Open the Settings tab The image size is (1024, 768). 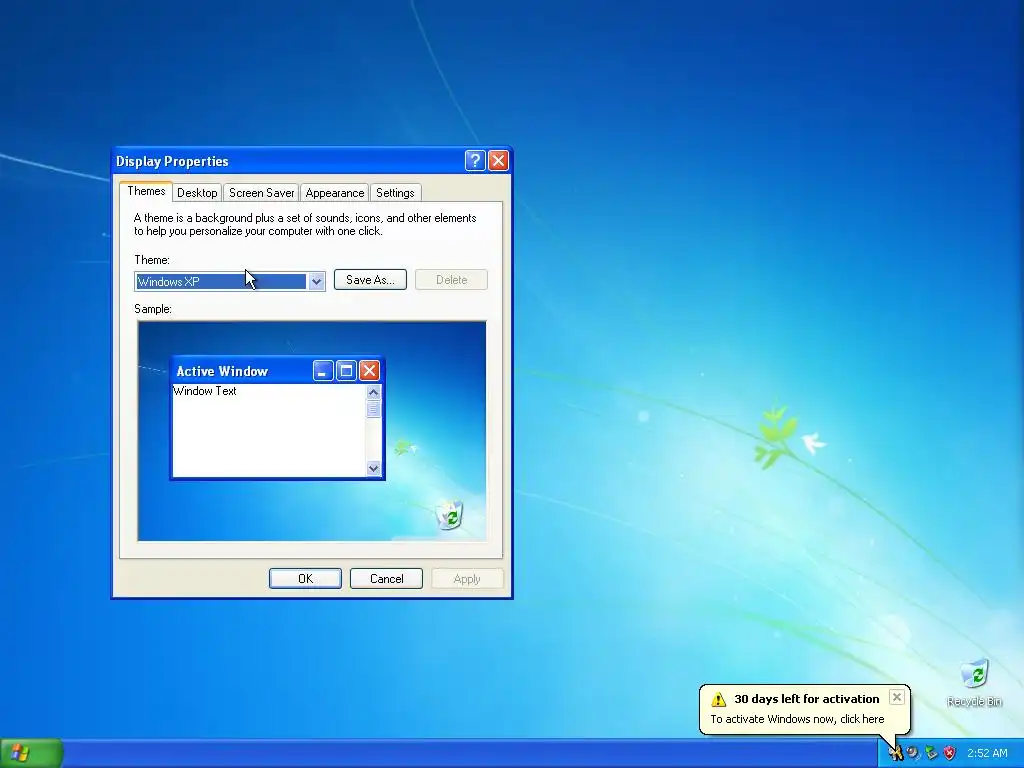[395, 193]
